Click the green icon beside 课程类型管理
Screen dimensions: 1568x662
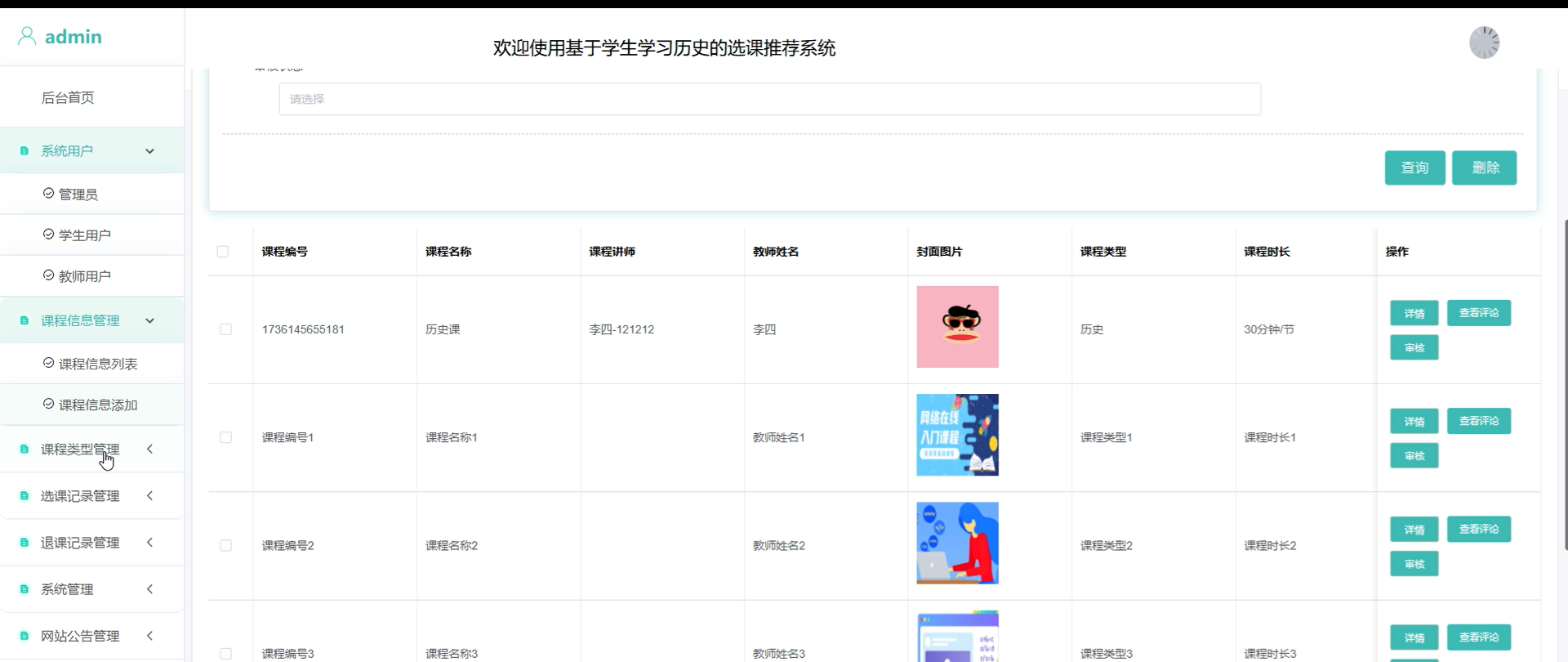(24, 450)
